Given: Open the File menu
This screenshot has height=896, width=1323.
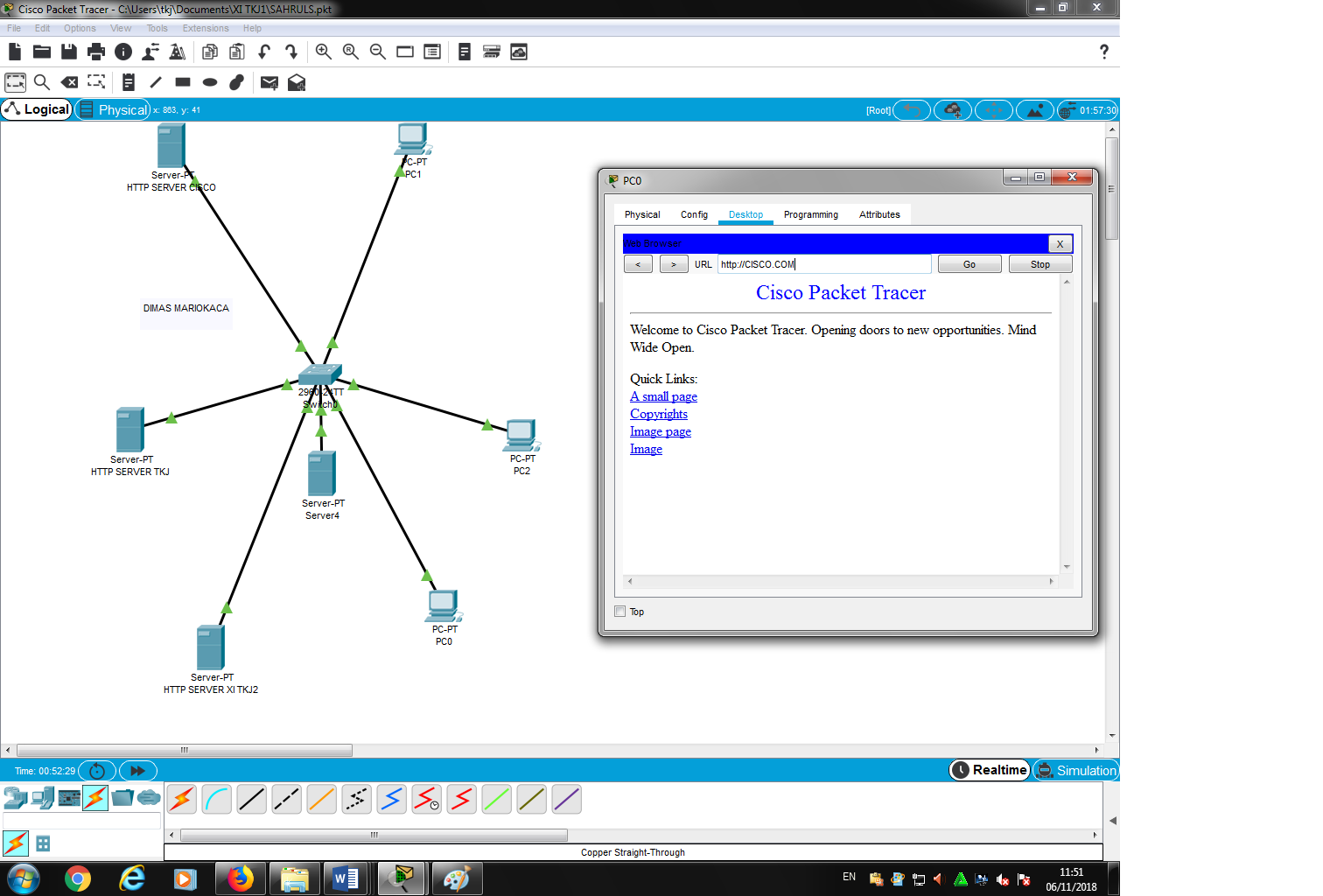Looking at the screenshot, I should (14, 28).
